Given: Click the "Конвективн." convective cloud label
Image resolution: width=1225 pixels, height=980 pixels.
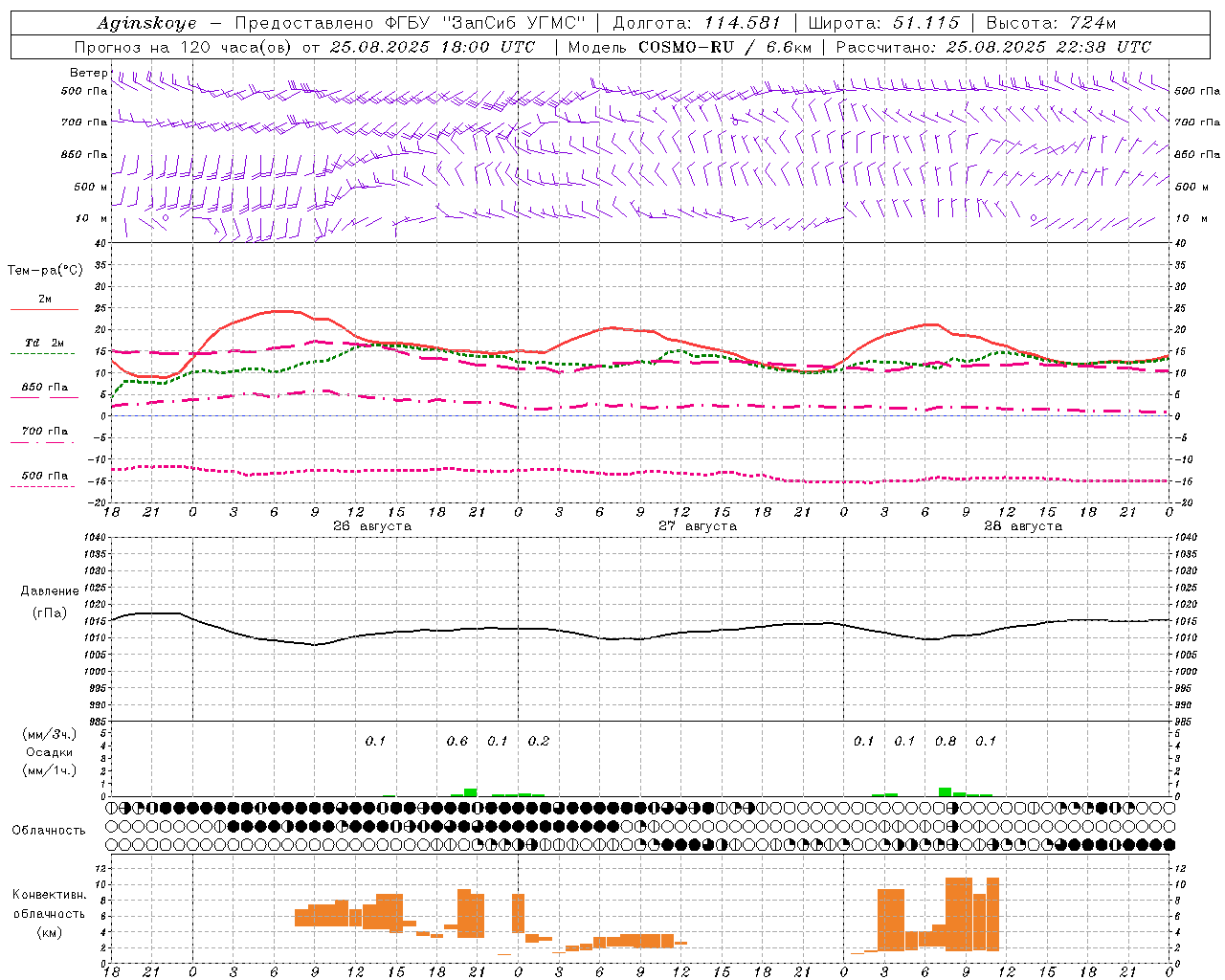Looking at the screenshot, I should click(x=50, y=895).
